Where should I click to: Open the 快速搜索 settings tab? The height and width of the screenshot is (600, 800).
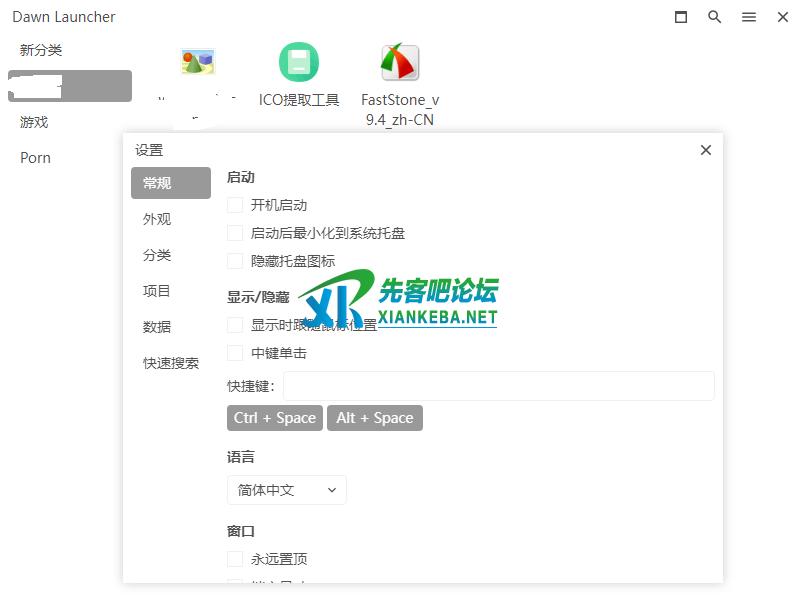click(171, 363)
